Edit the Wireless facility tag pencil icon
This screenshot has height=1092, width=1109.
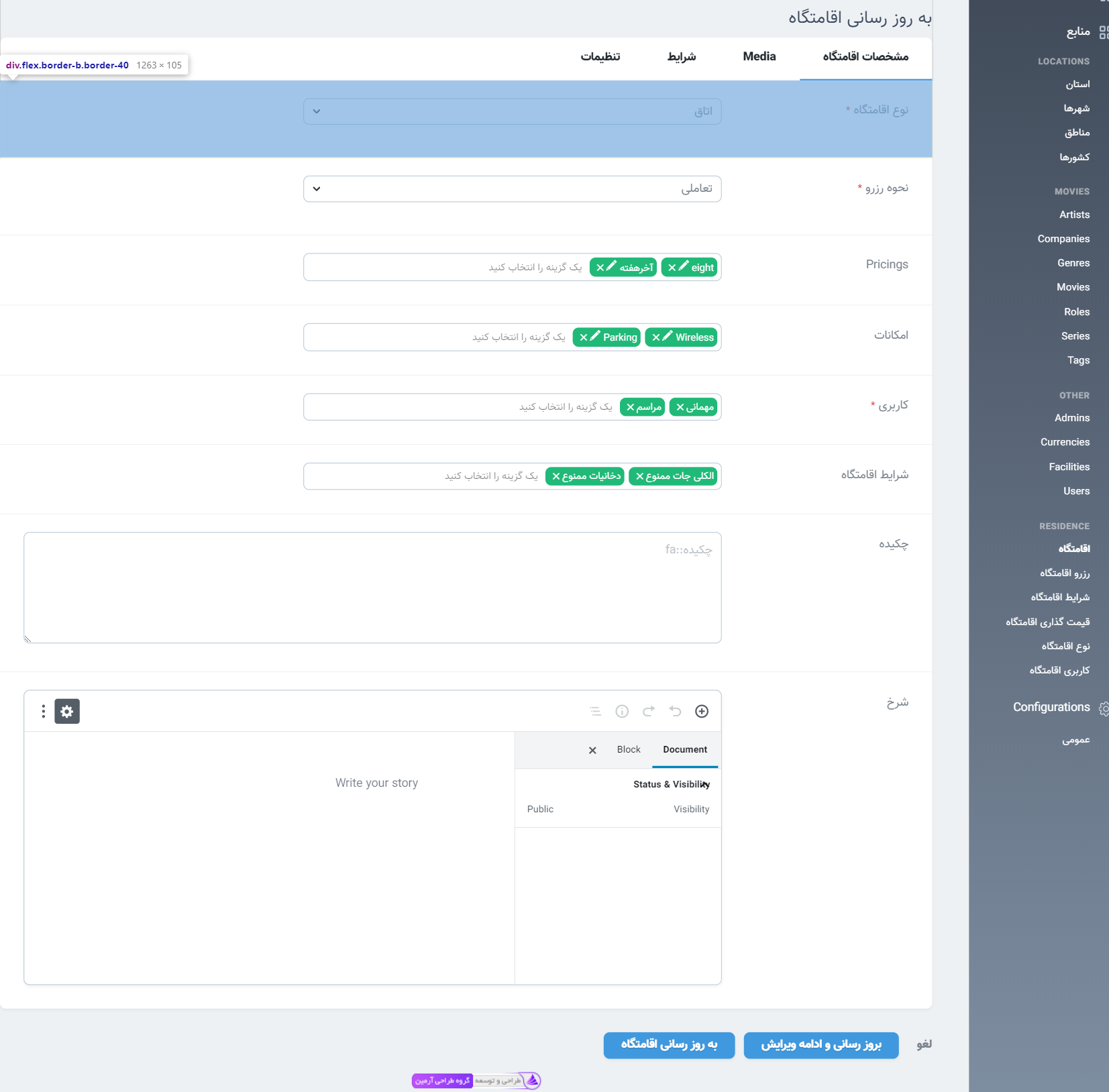click(x=668, y=337)
